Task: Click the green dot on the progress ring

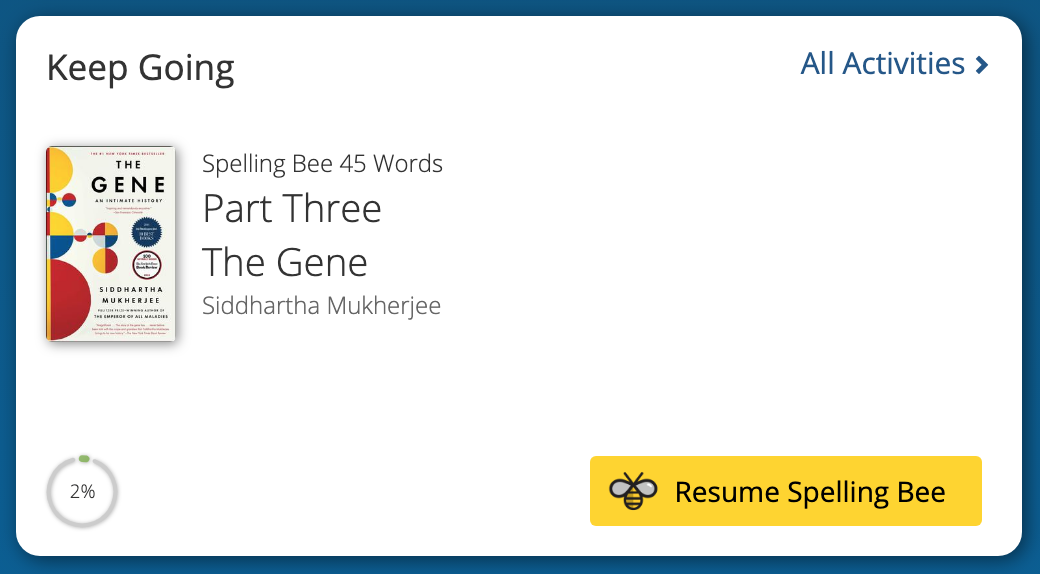Action: (x=84, y=459)
